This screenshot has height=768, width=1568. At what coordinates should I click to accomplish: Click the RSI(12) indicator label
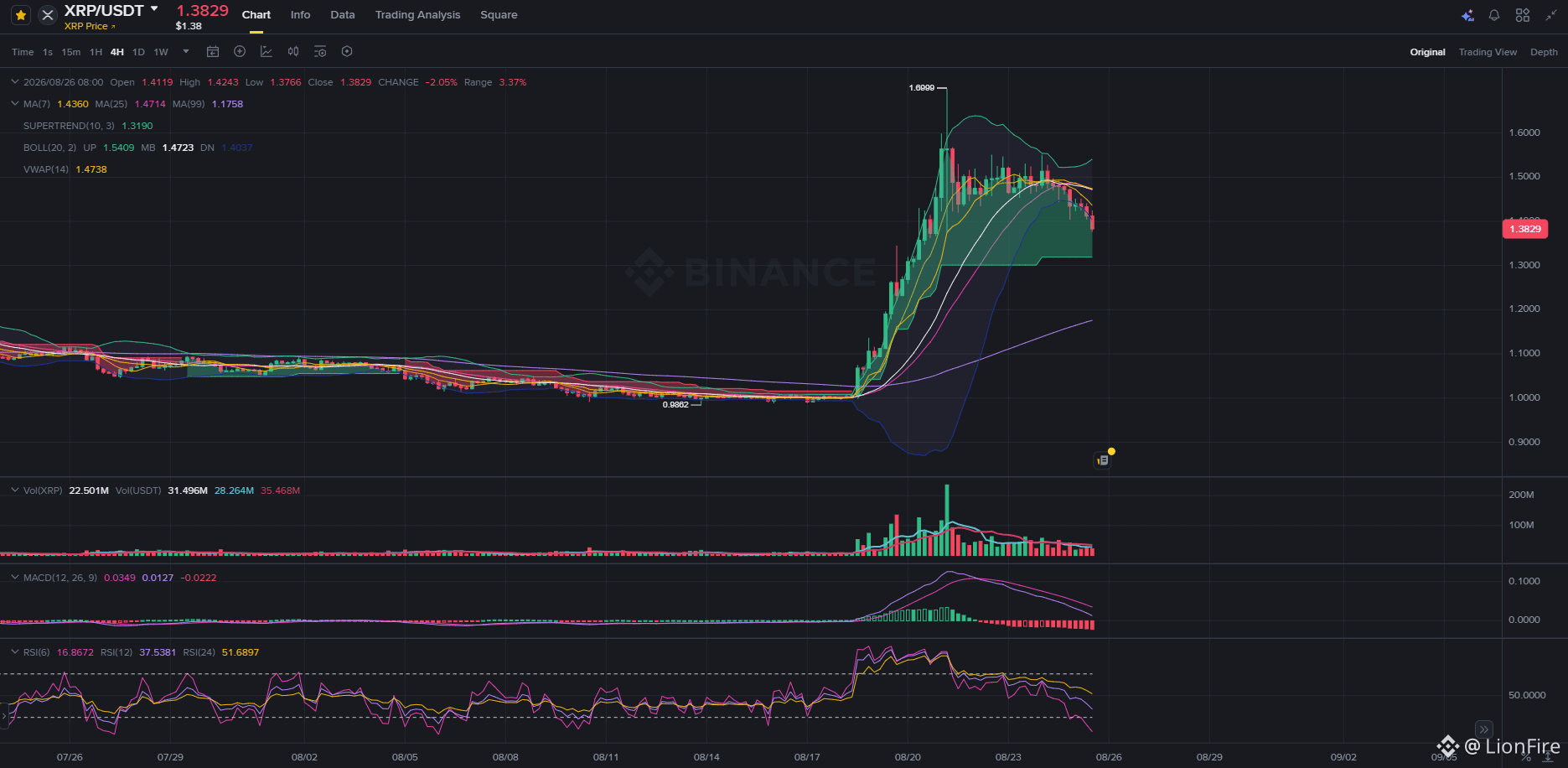pos(116,652)
